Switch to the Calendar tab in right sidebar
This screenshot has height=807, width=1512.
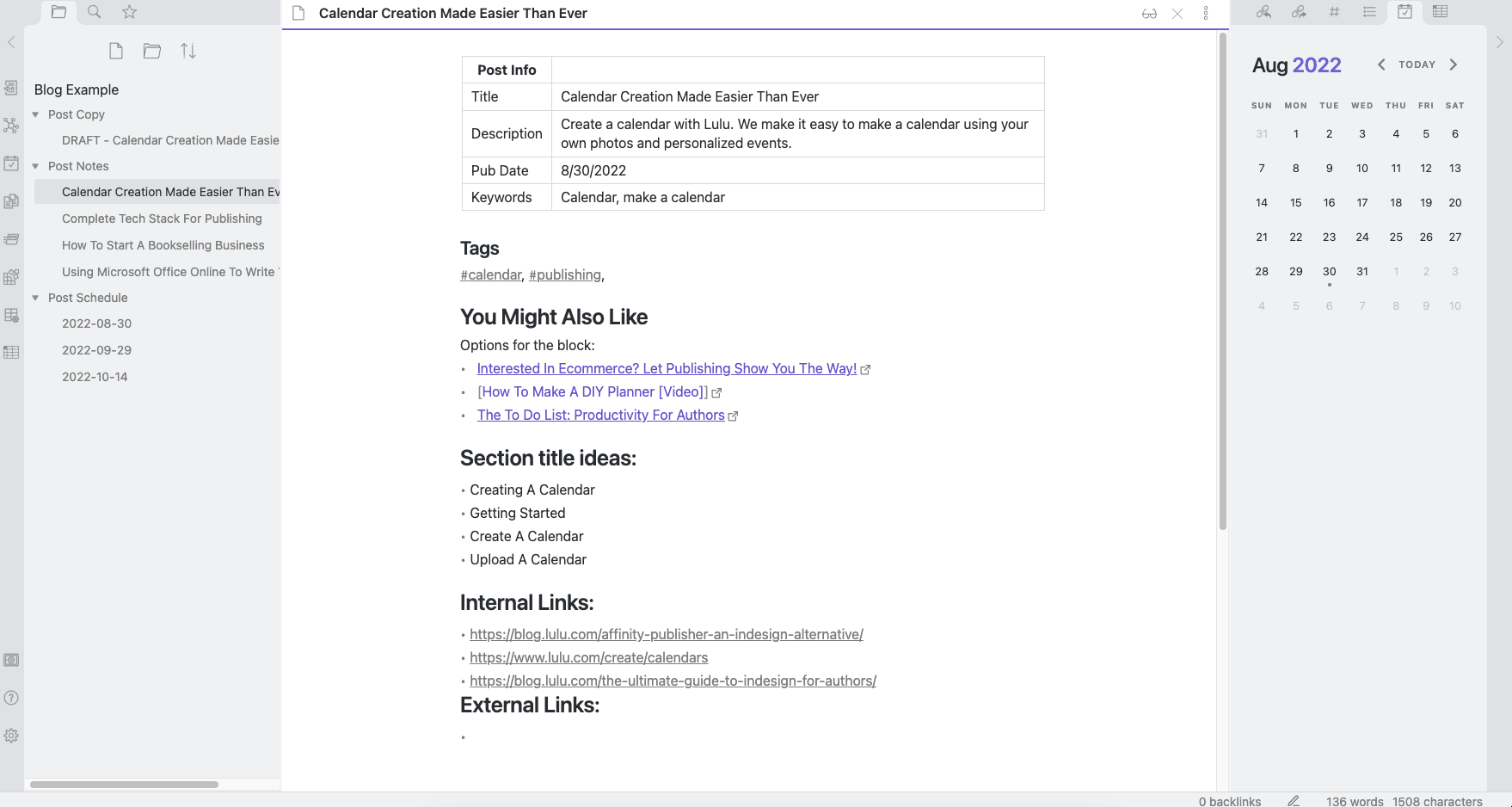tap(1404, 12)
